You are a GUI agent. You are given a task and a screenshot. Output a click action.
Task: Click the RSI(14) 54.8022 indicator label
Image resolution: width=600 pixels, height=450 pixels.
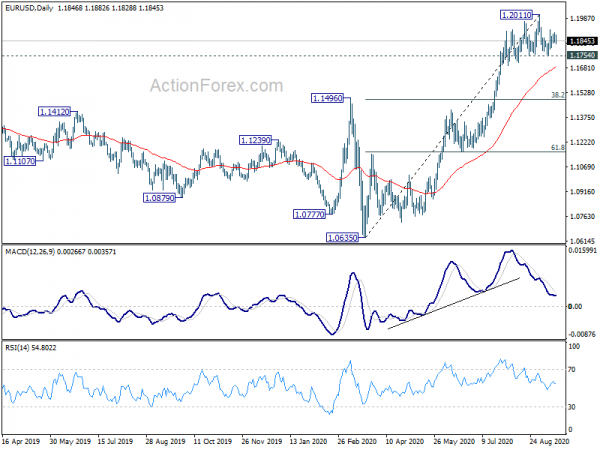tap(31, 347)
